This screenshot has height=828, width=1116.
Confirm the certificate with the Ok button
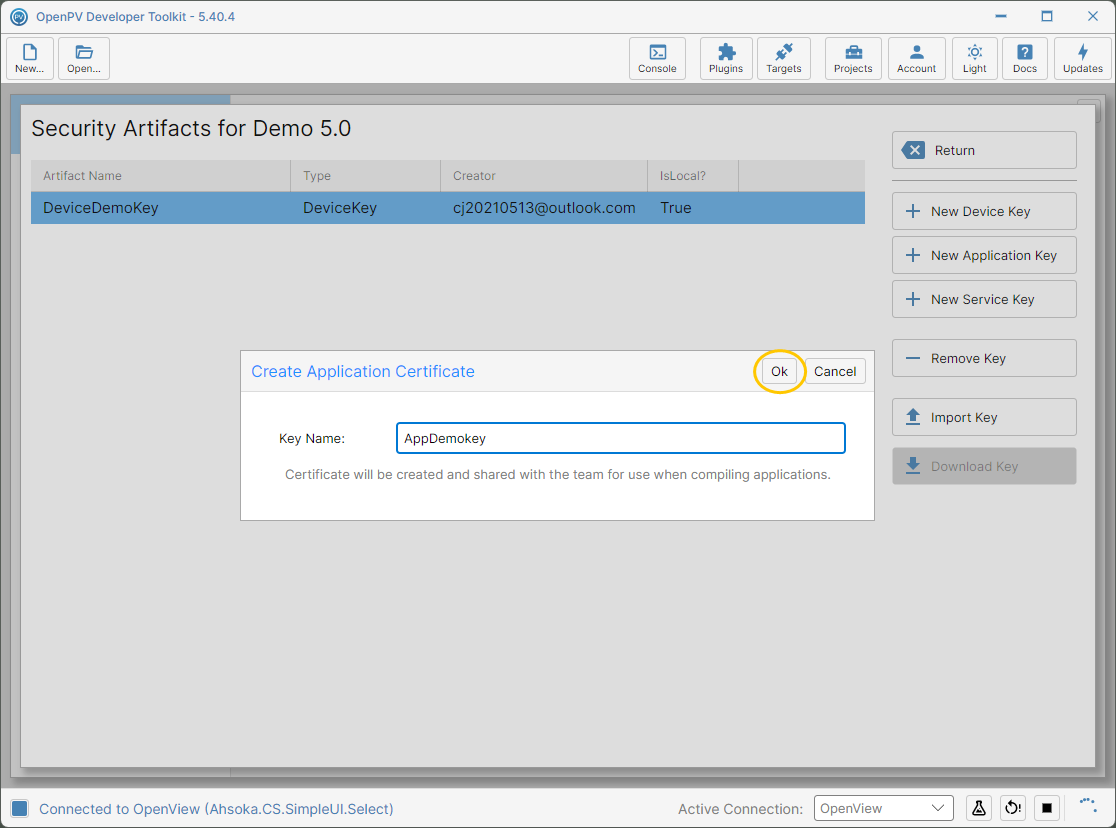coord(779,371)
